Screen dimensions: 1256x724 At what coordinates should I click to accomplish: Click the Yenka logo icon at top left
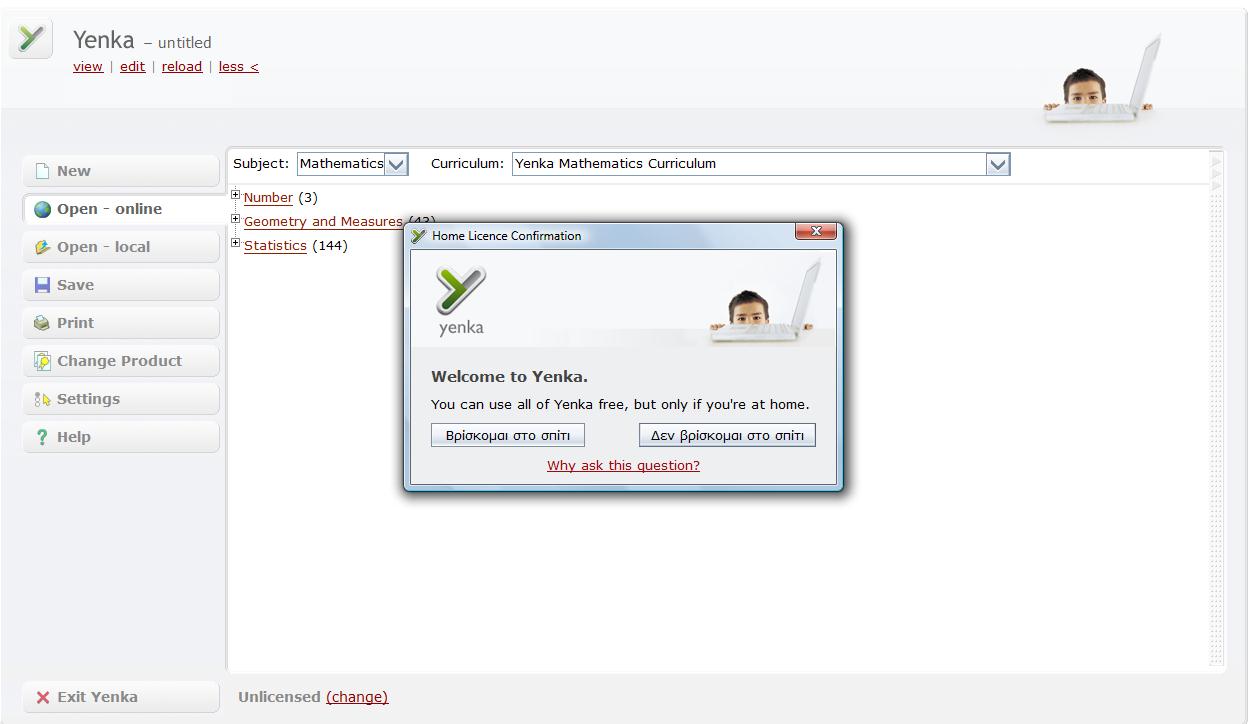click(31, 40)
